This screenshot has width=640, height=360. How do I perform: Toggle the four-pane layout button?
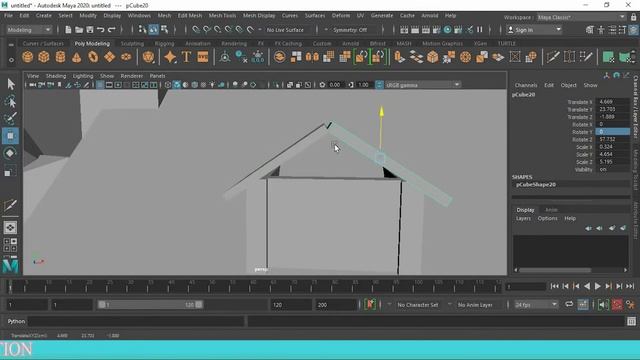[11, 245]
